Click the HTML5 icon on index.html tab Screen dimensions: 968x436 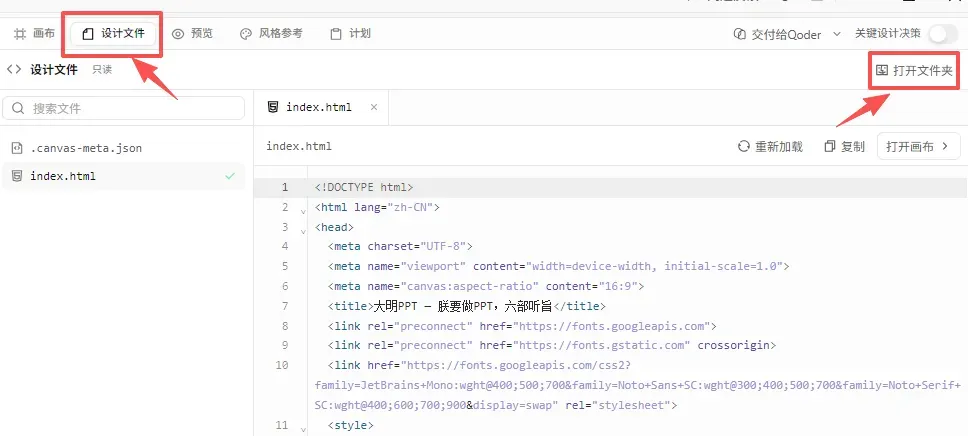(x=272, y=107)
